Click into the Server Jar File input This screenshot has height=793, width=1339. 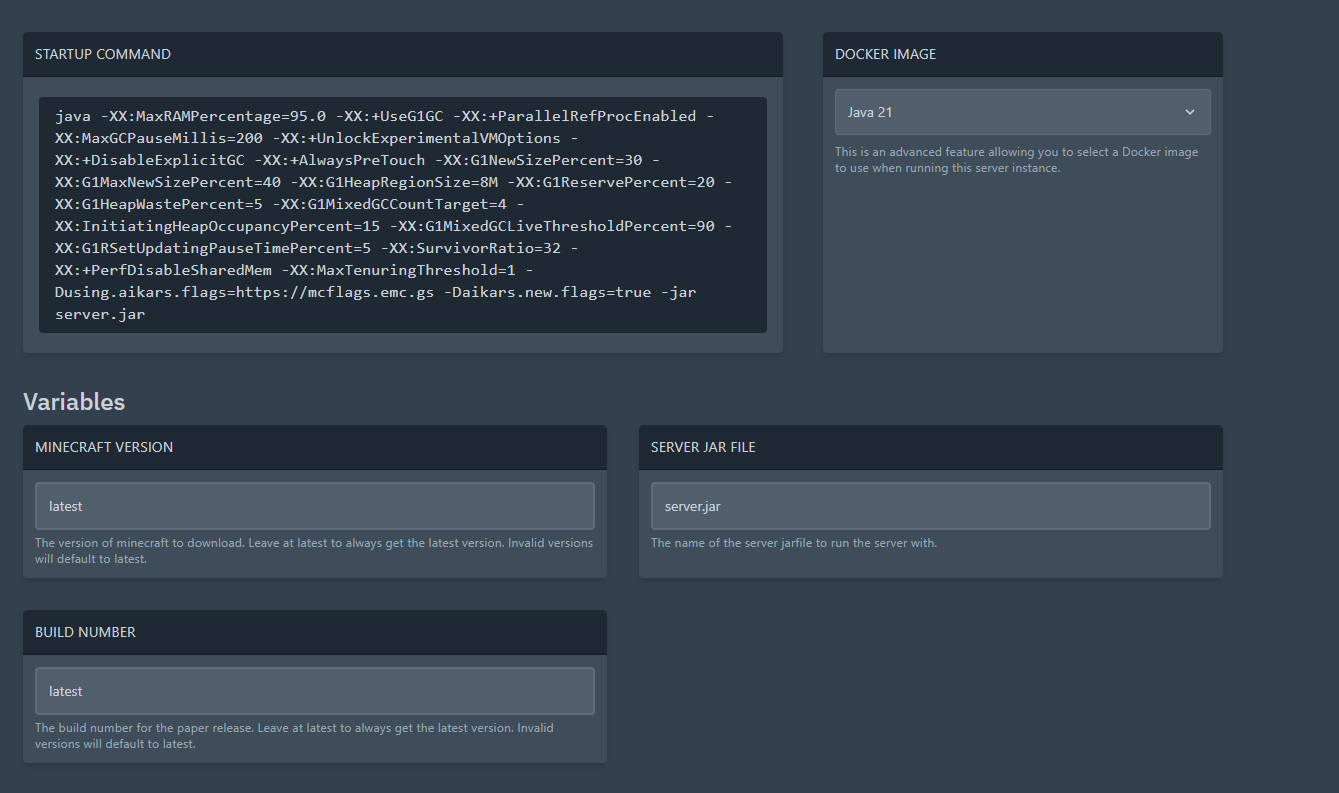(x=930, y=506)
